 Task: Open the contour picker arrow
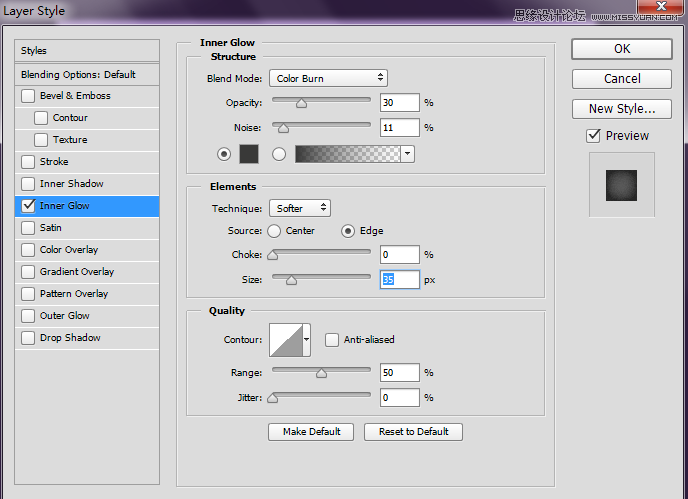pyautogui.click(x=306, y=340)
